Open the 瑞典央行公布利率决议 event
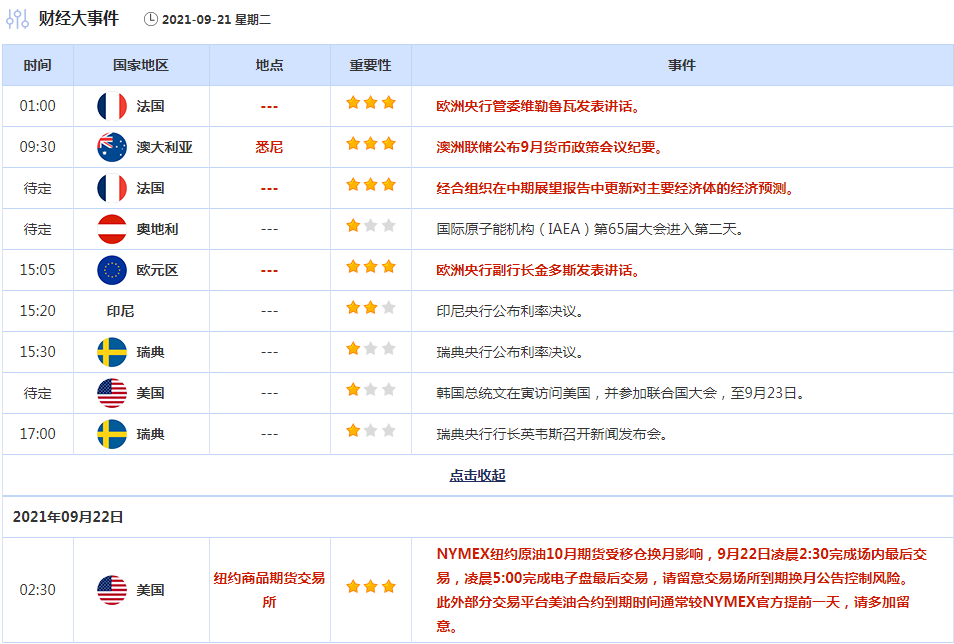This screenshot has width=954, height=644. pos(509,352)
